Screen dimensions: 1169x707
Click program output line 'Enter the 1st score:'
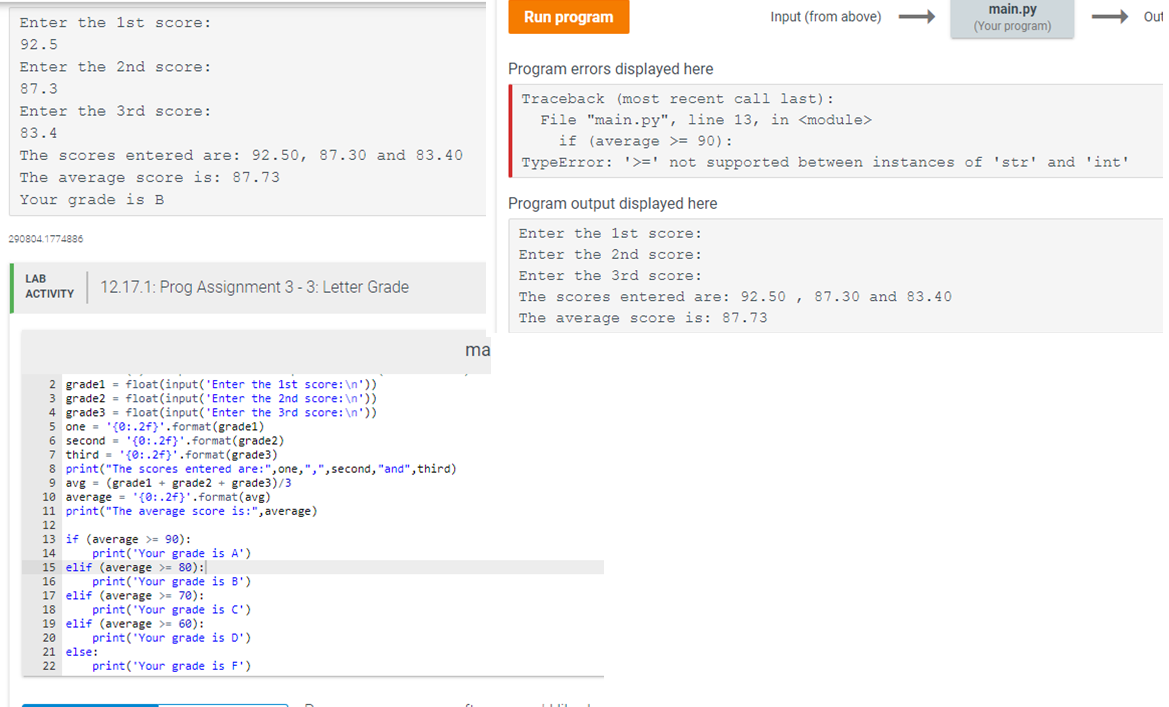coord(610,233)
